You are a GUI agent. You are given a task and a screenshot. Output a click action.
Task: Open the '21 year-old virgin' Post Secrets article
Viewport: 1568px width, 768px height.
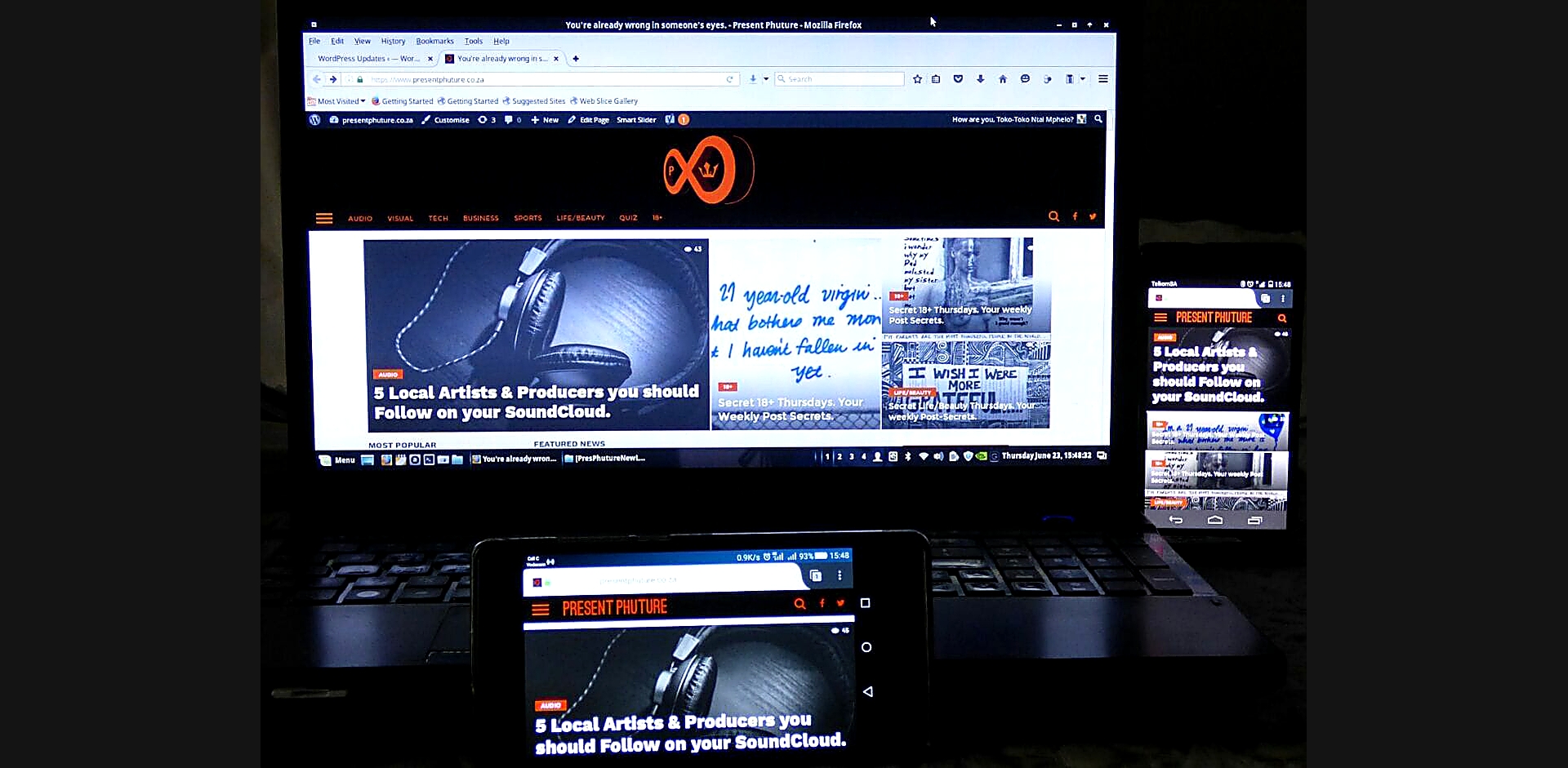[795, 334]
